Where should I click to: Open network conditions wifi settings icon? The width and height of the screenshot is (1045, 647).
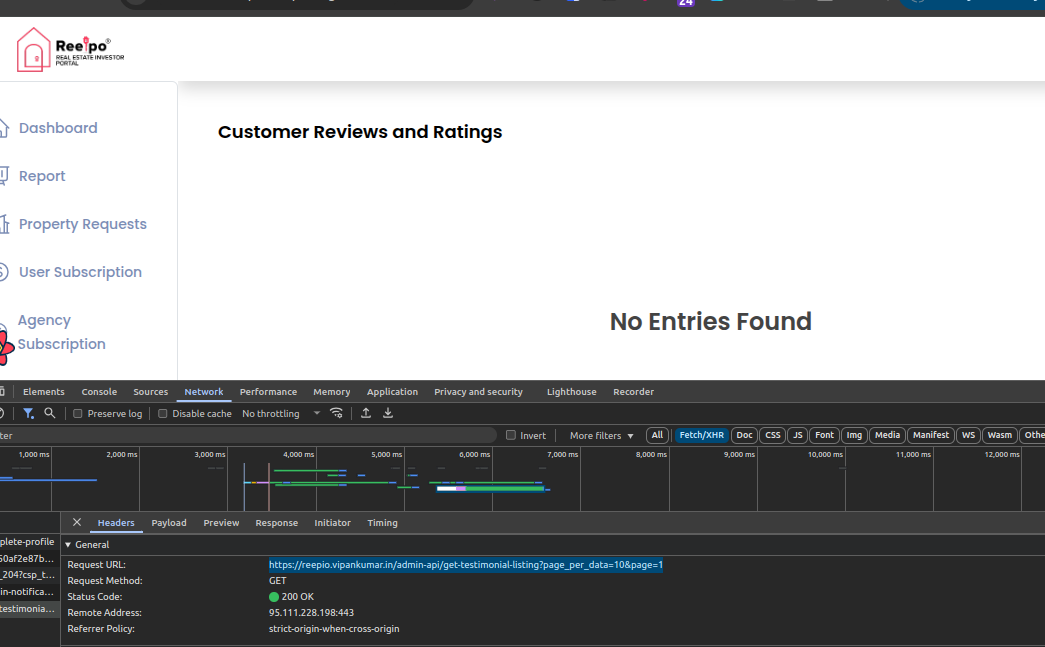[337, 413]
